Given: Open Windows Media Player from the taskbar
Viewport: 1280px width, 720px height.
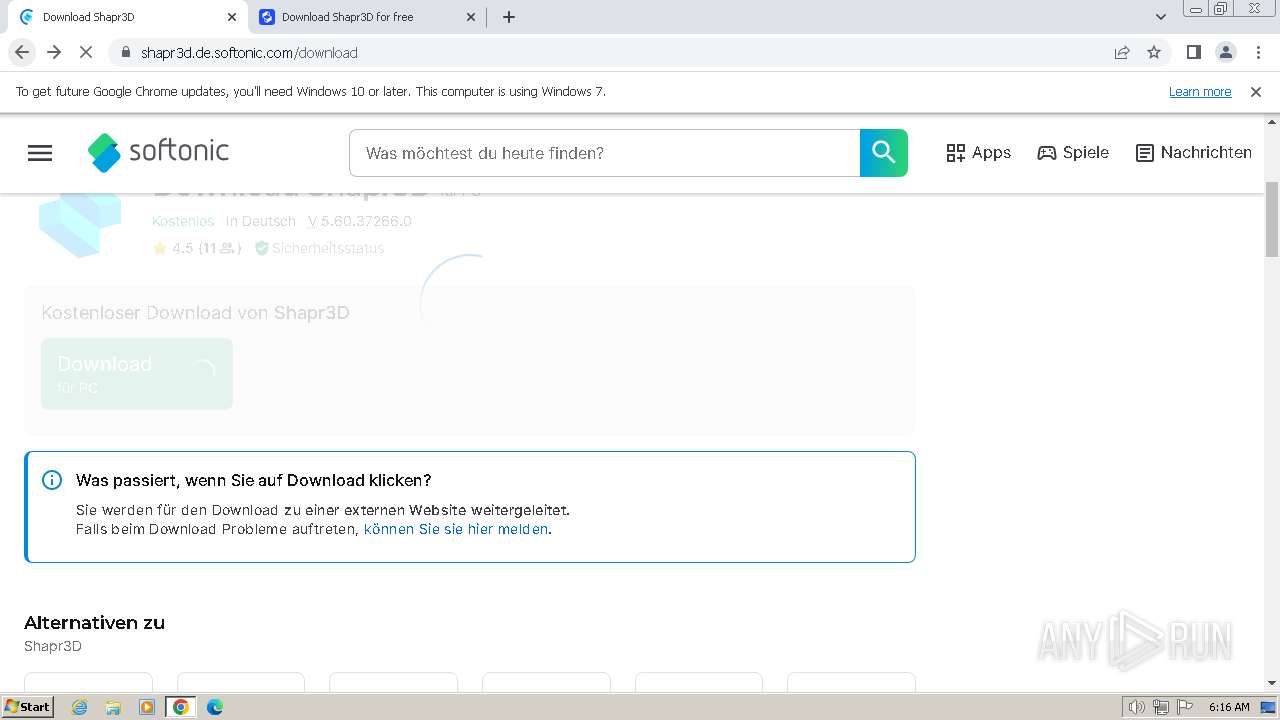Looking at the screenshot, I should pos(147,707).
